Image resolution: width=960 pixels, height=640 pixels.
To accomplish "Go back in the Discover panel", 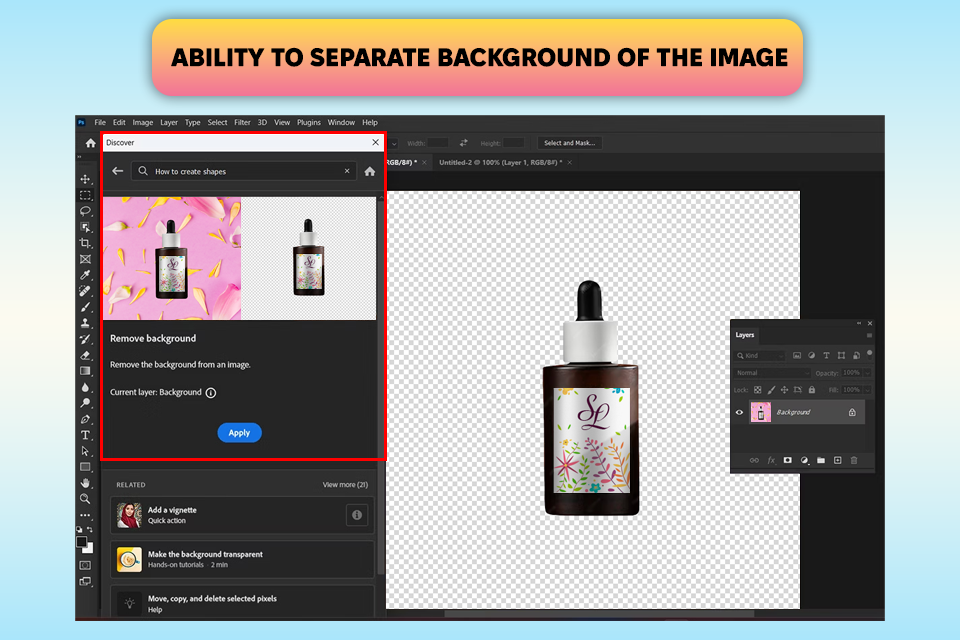I will [x=118, y=171].
